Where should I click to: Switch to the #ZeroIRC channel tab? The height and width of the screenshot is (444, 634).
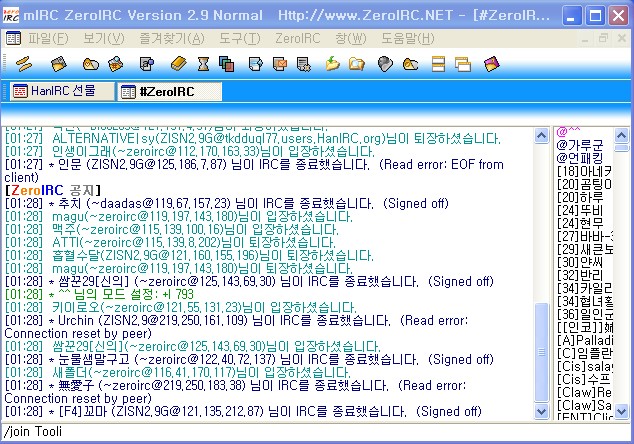pos(170,91)
